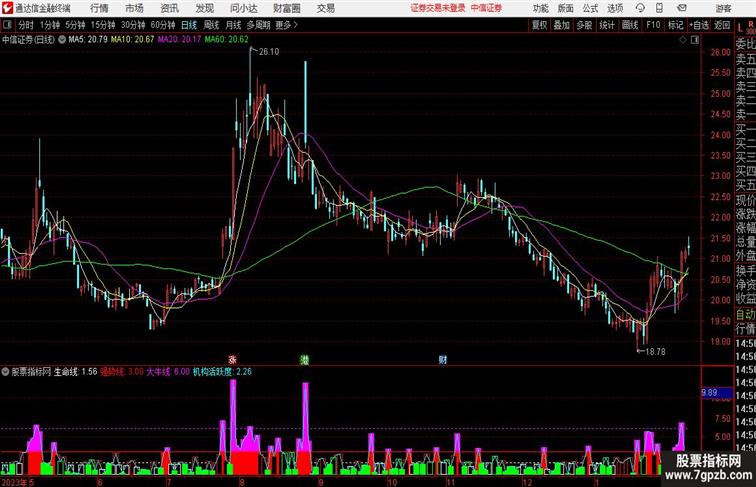Open the 交易 menu

pyautogui.click(x=325, y=8)
